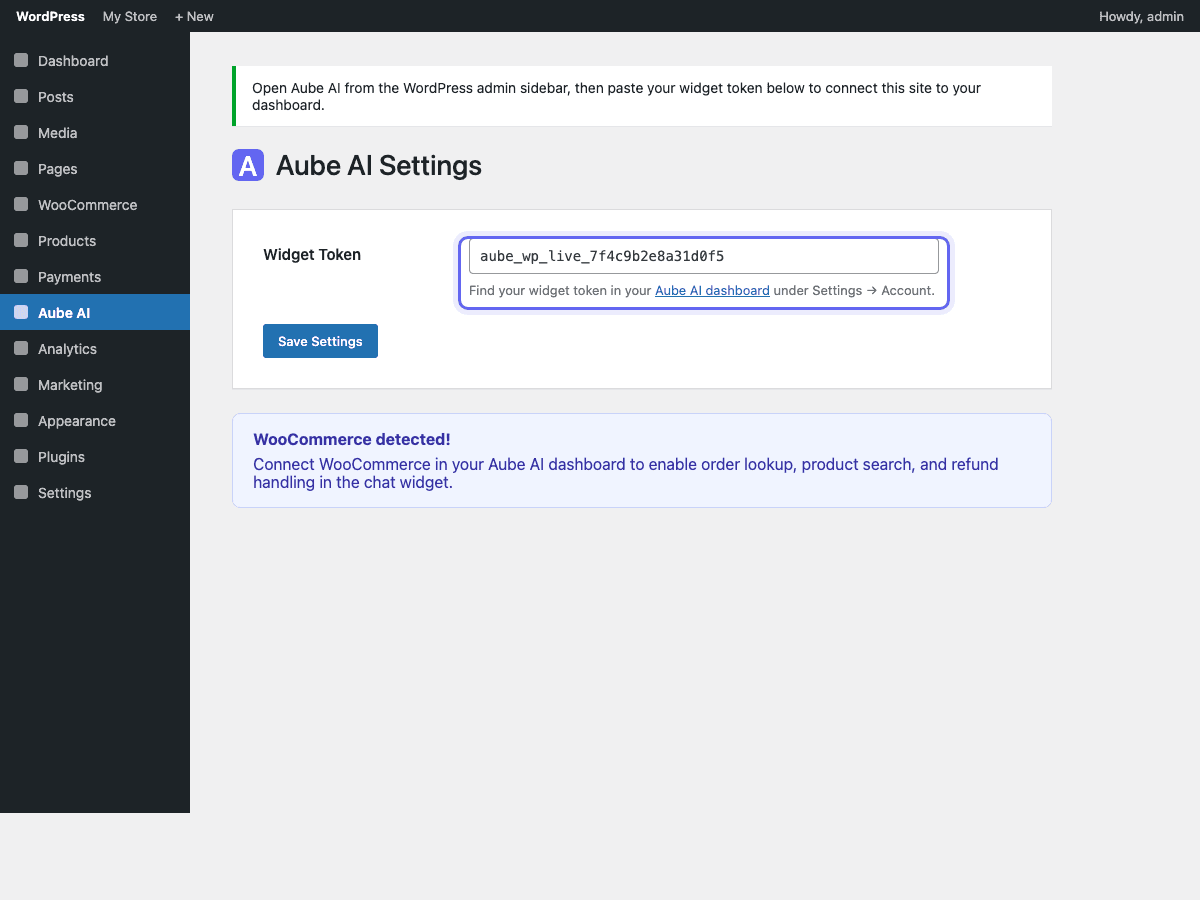Click the Widget Token label
1200x900 pixels.
(x=312, y=255)
